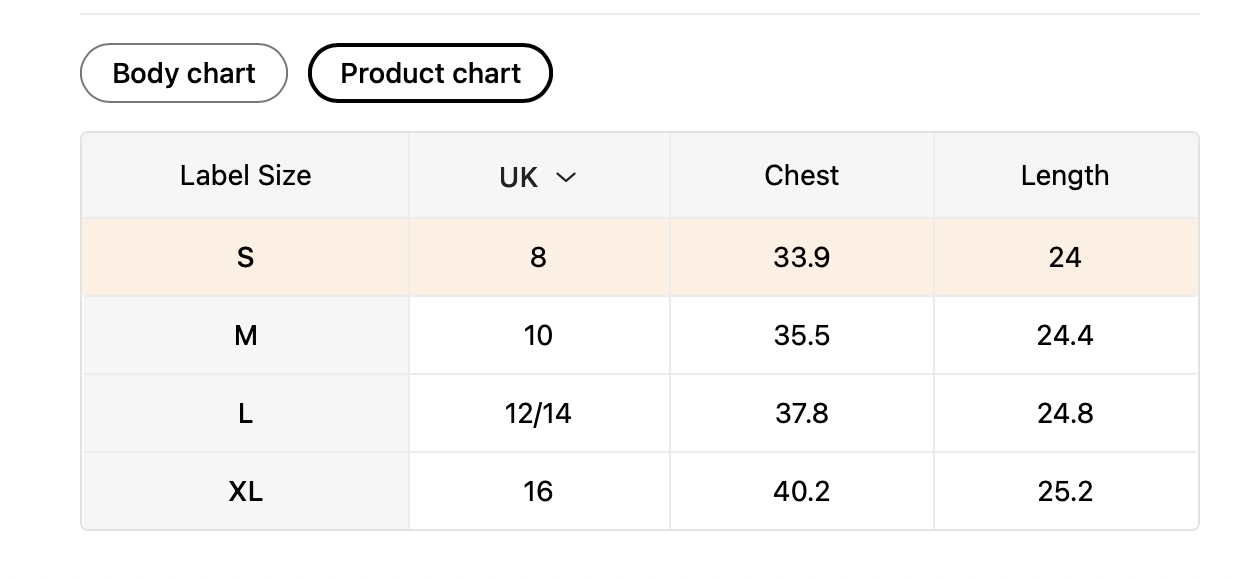Click the Length column header
Screen dimensions: 1252x578
1064,175
